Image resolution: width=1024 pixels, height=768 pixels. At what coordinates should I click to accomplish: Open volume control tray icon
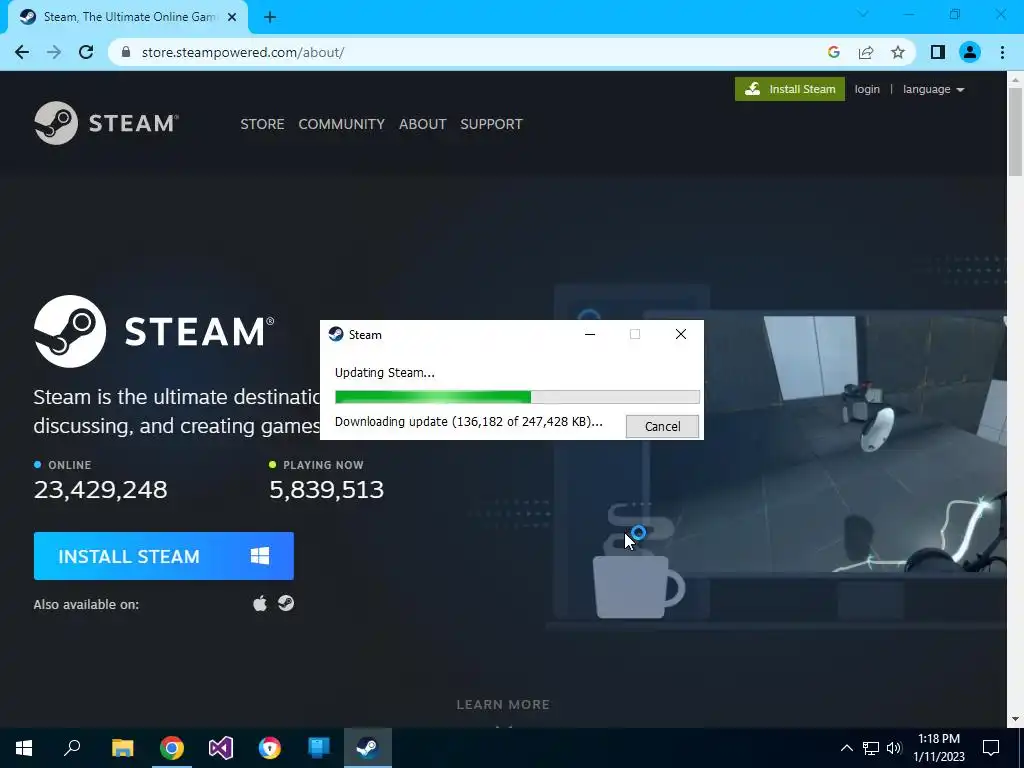[894, 748]
